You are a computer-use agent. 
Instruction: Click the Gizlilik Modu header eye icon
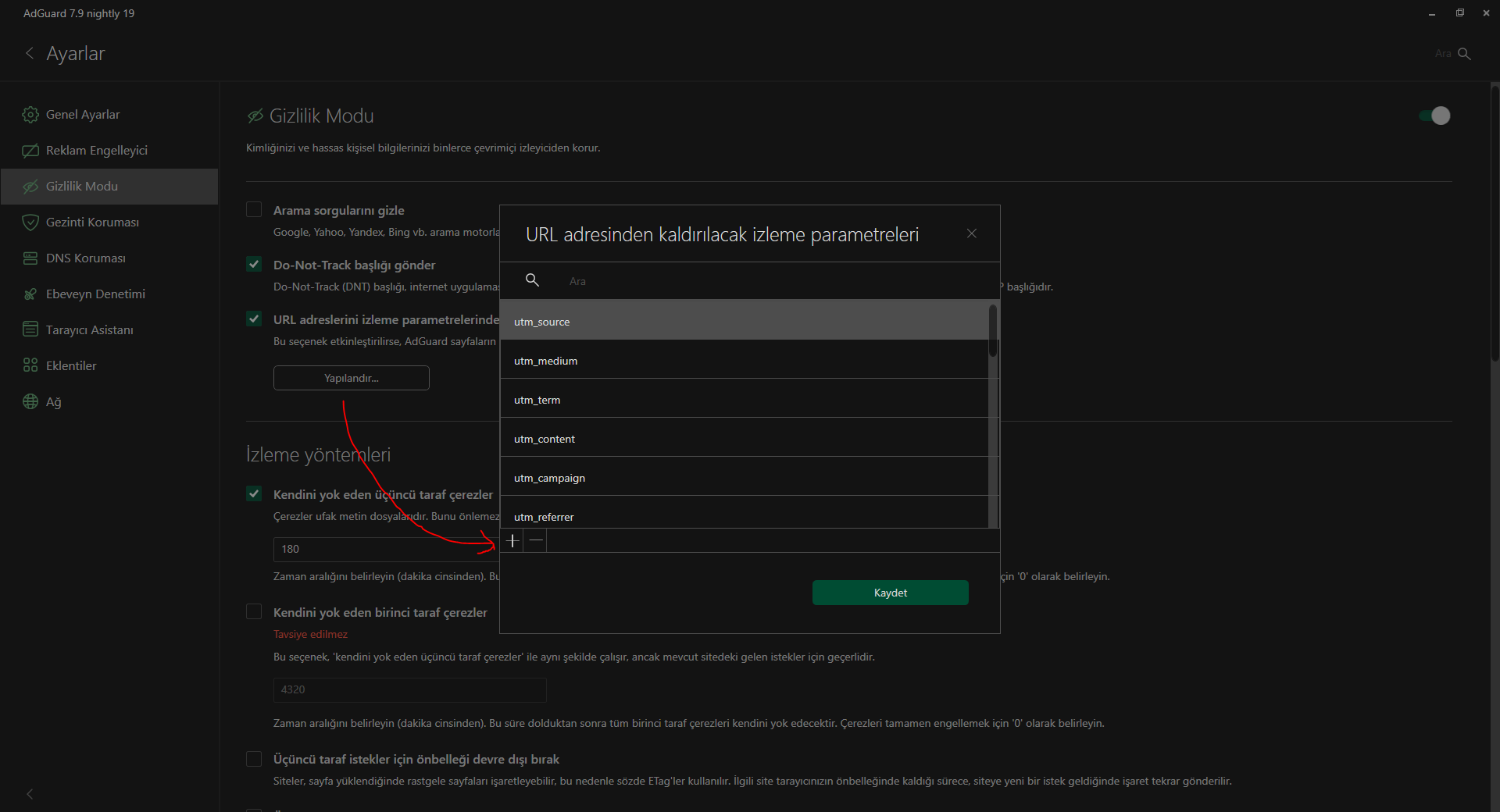[x=255, y=116]
